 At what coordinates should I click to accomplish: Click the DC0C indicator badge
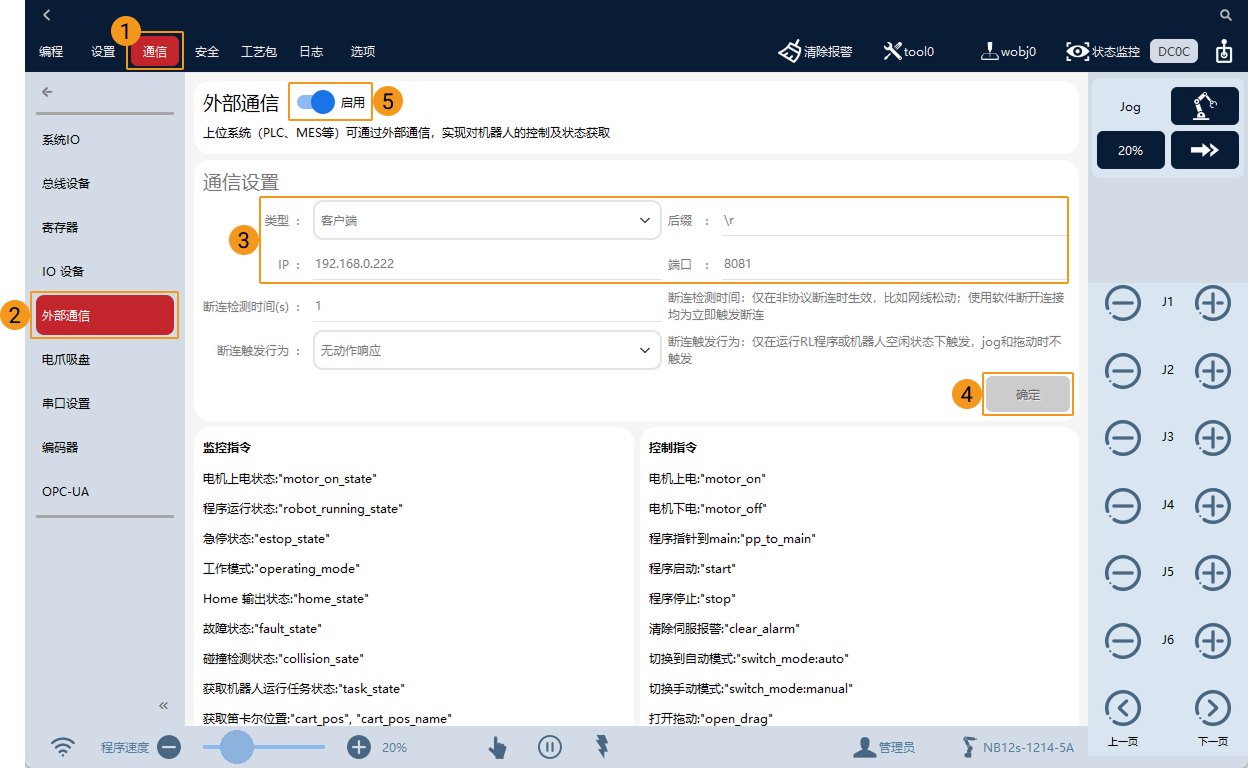click(1174, 51)
